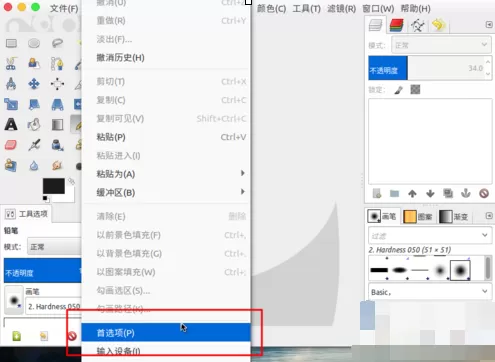Reset colors to black and white
Viewport: 495px width, 362px height.
46,199
